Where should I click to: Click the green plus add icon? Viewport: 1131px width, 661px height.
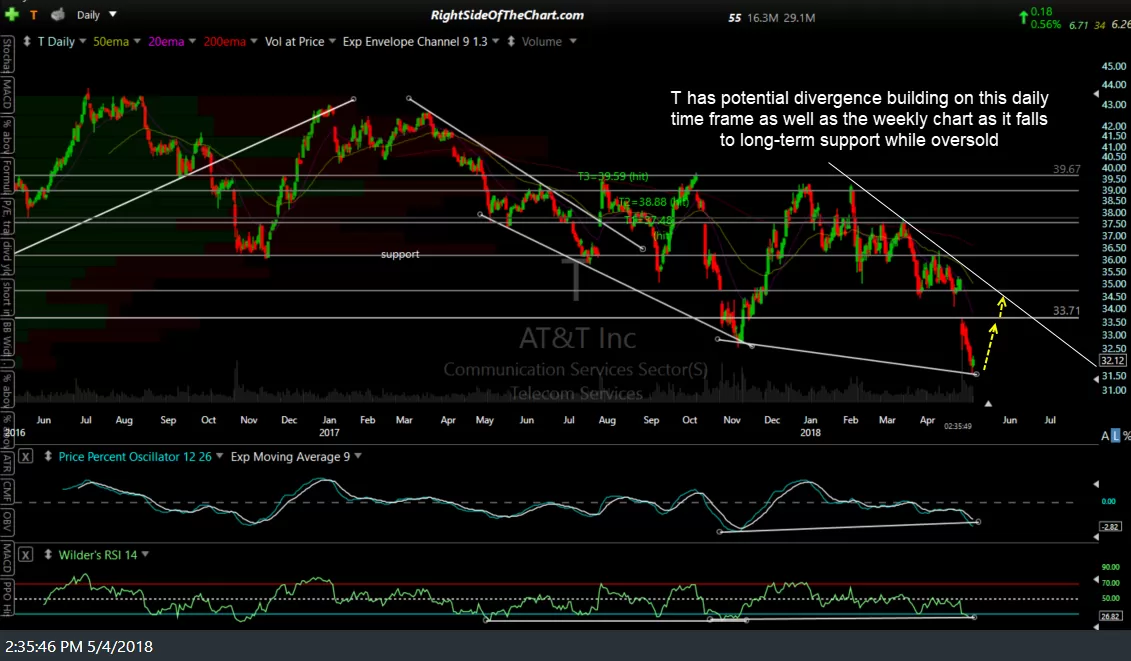click(12, 14)
